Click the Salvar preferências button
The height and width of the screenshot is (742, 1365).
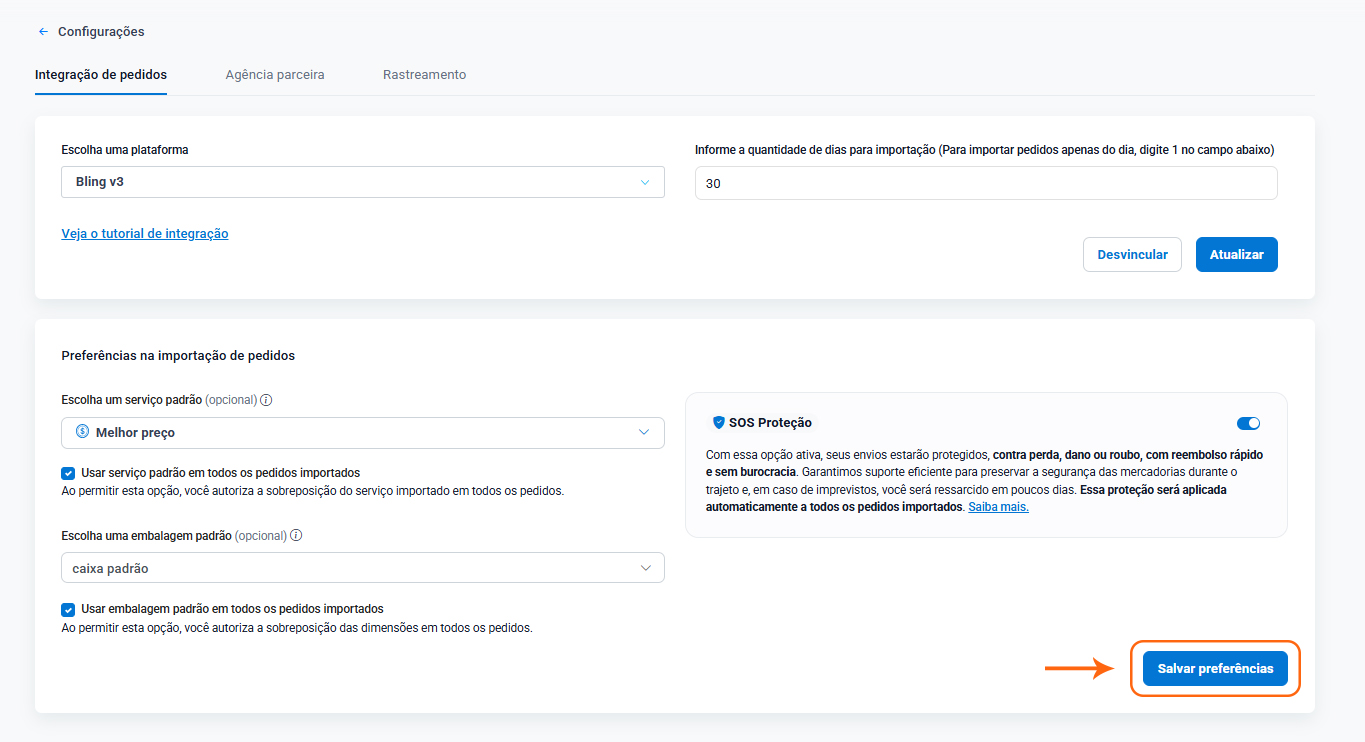tap(1215, 668)
